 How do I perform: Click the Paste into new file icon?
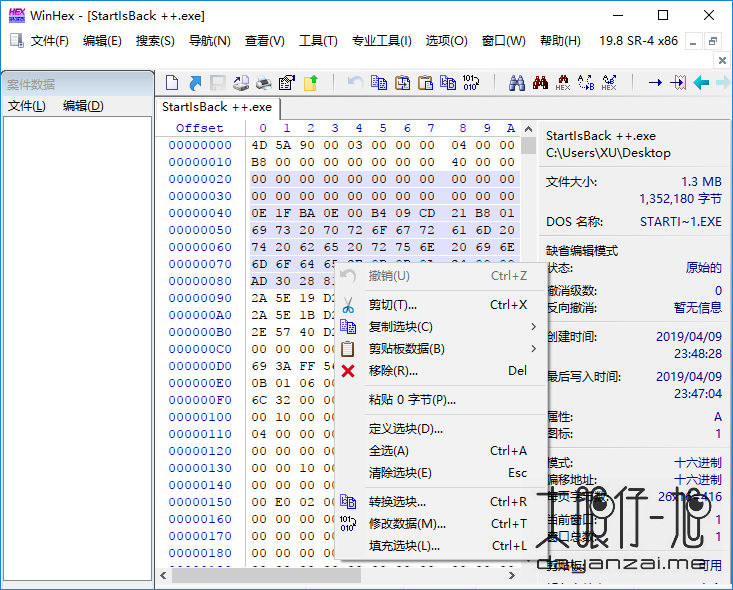(425, 83)
